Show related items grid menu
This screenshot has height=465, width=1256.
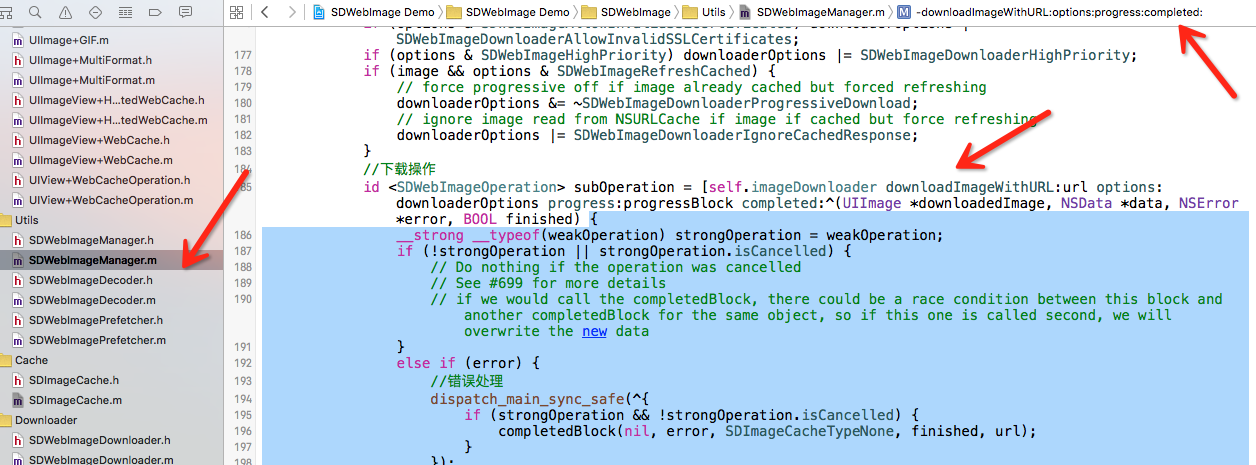click(x=237, y=12)
